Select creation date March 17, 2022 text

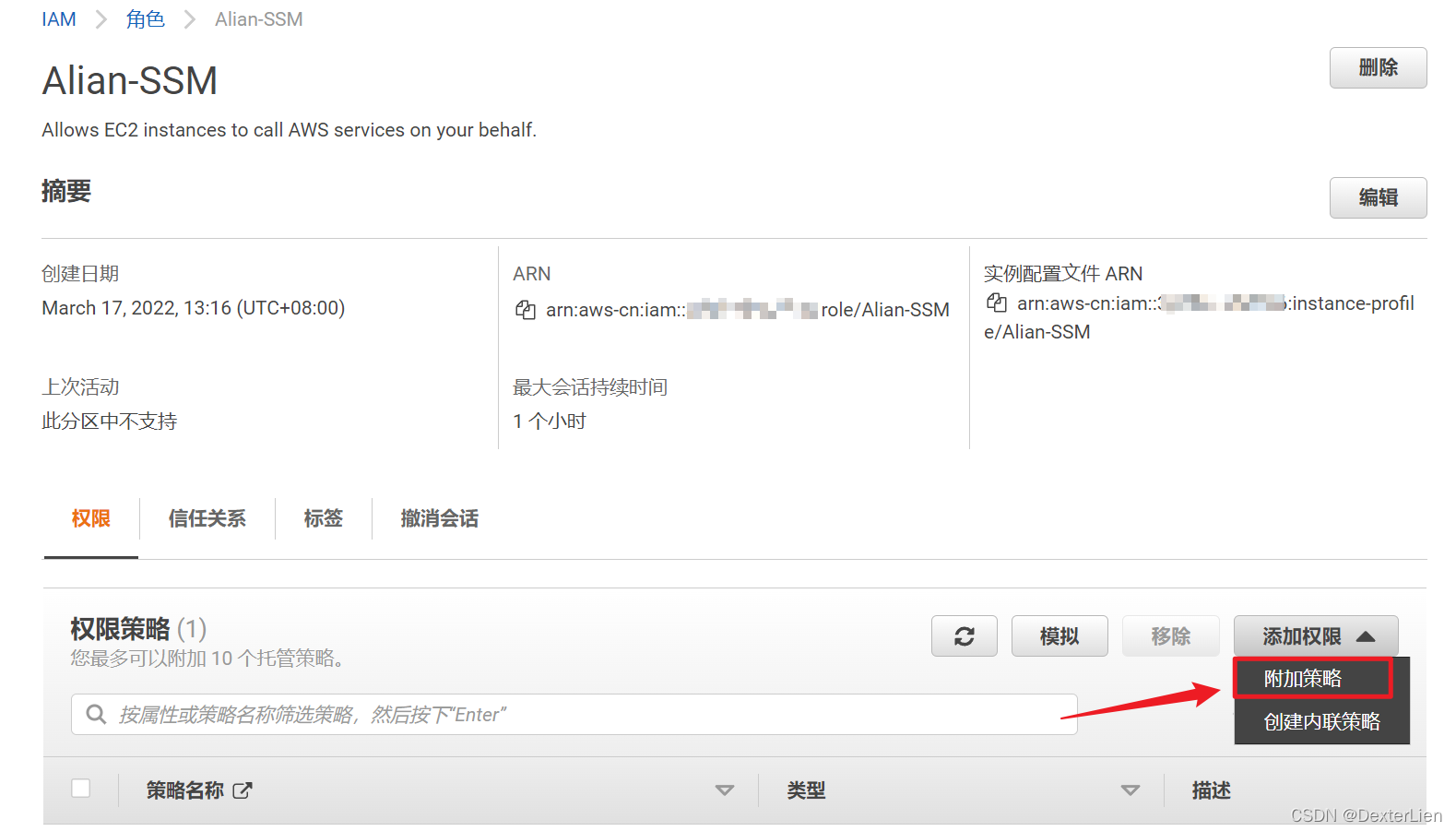click(194, 308)
